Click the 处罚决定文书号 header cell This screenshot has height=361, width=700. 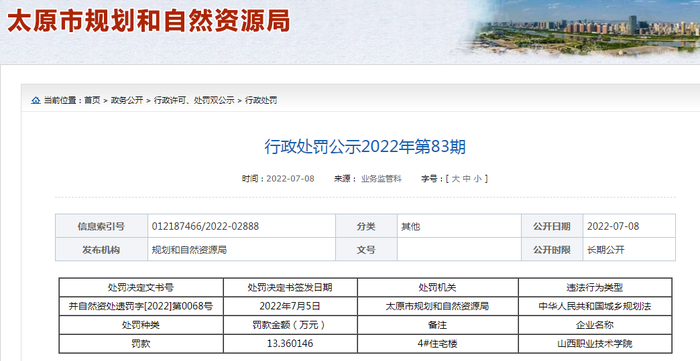coord(141,287)
